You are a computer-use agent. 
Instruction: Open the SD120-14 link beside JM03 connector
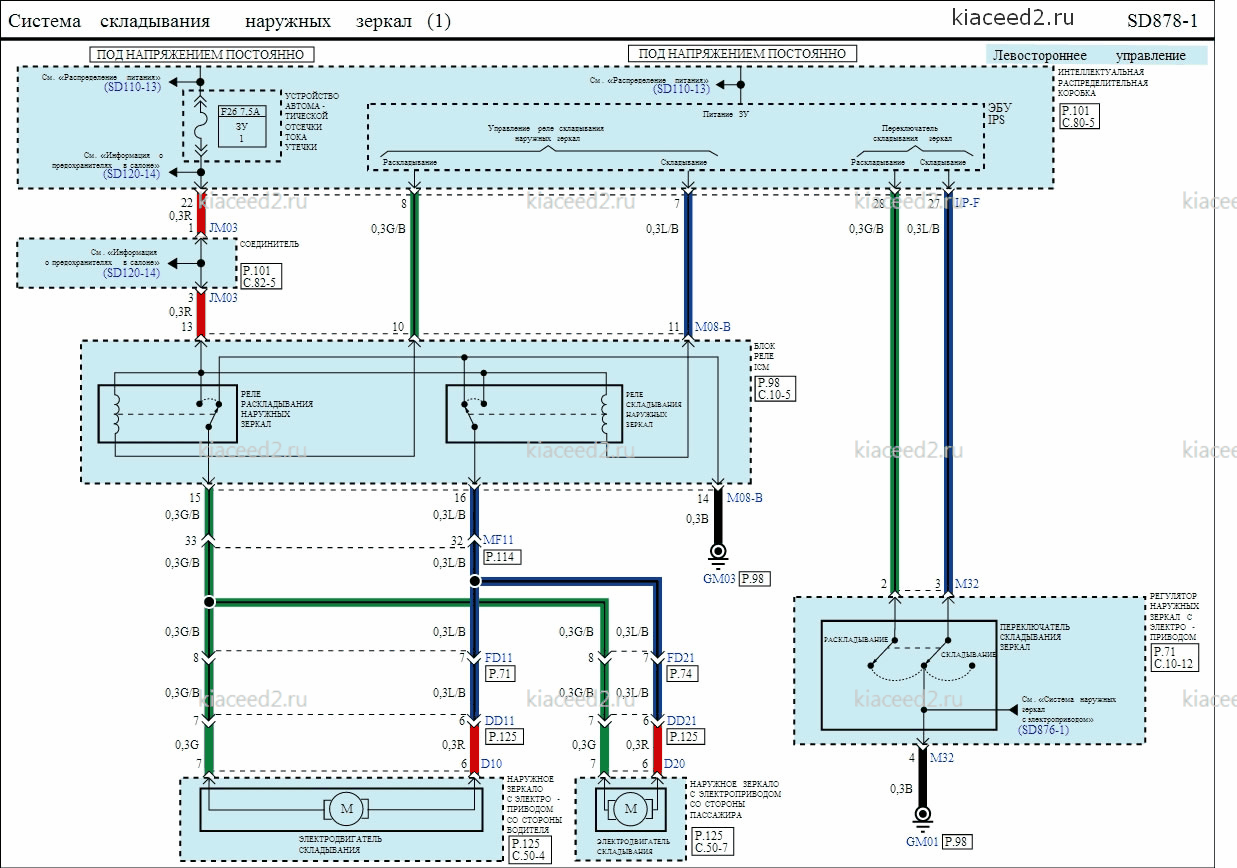tap(131, 273)
